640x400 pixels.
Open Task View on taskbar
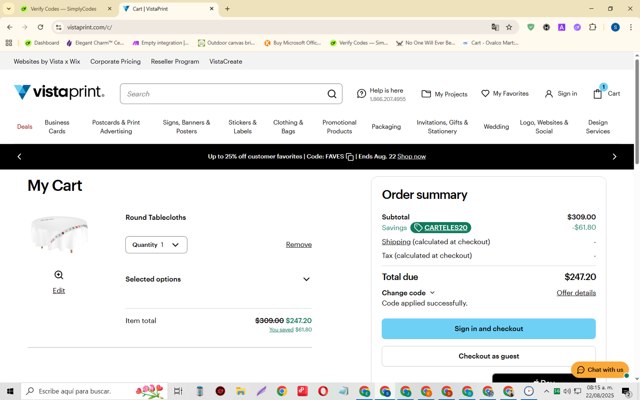(x=178, y=391)
